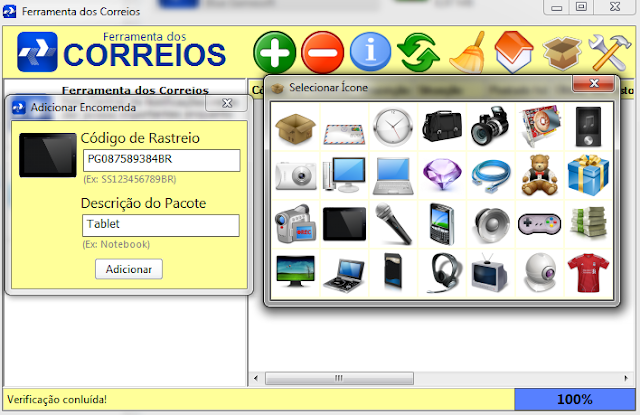This screenshot has height=415, width=640.
Task: Open the blue info icon
Action: point(371,52)
